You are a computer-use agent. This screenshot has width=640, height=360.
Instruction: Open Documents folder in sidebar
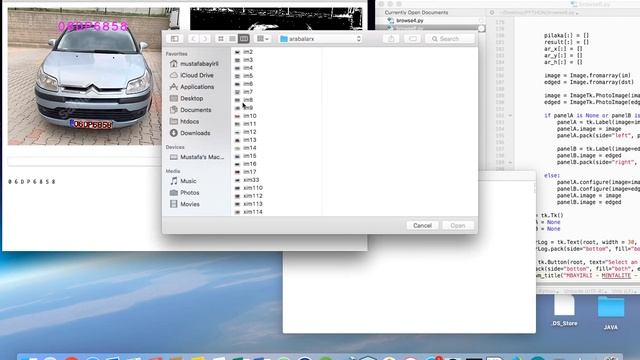[x=191, y=110]
